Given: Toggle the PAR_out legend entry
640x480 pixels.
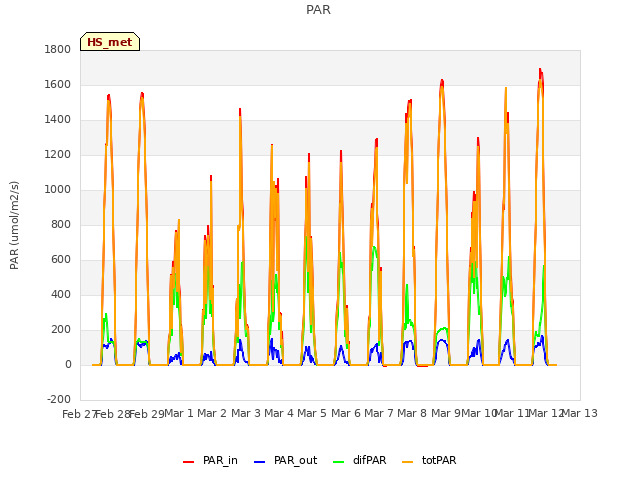Looking at the screenshot, I should click(x=285, y=460).
